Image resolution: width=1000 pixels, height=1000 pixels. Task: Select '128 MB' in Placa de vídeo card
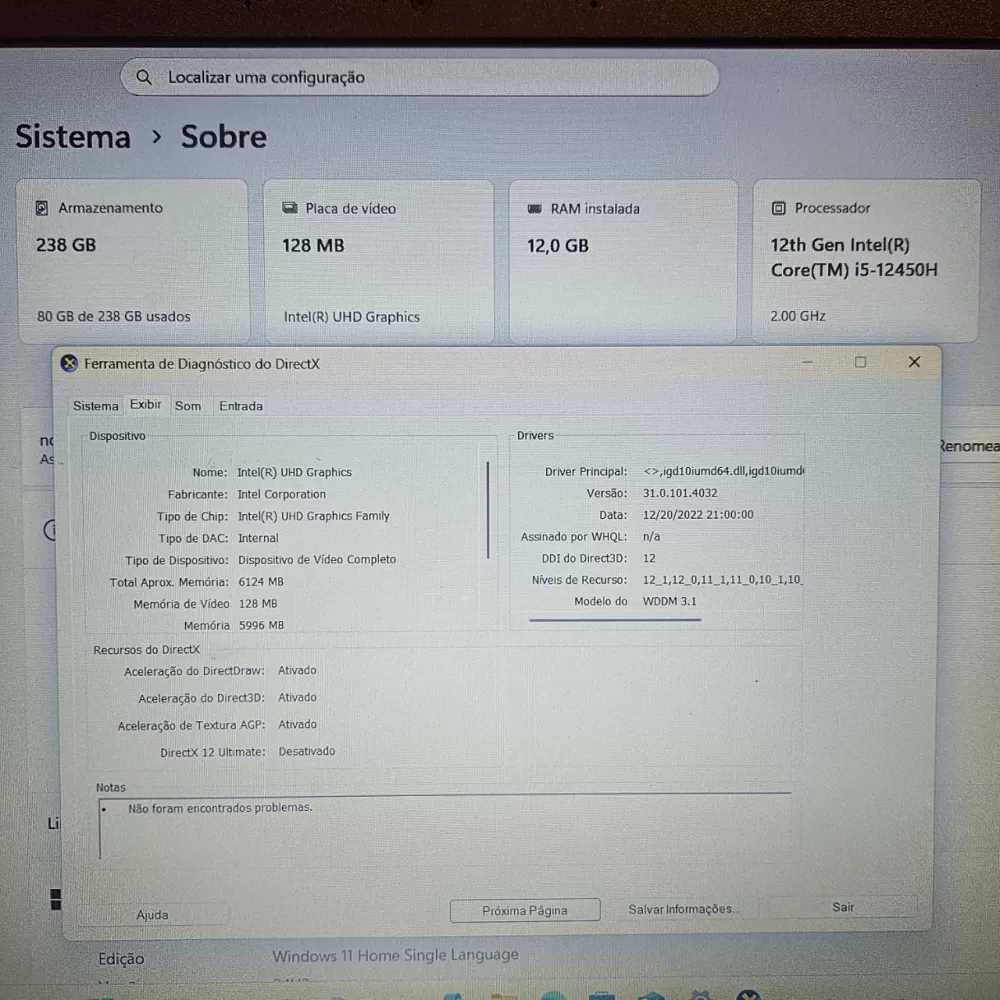313,246
